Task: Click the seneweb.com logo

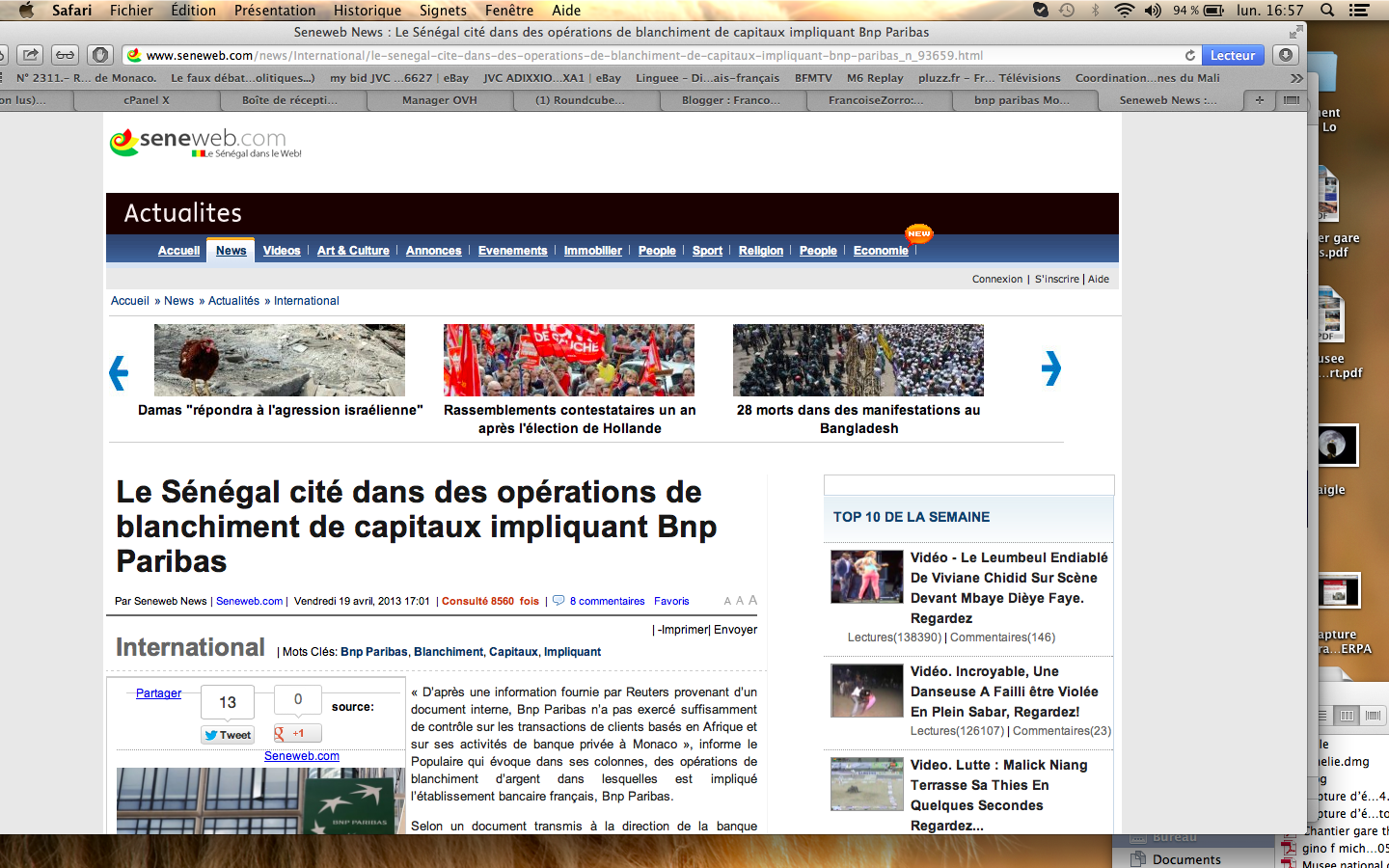Action: tap(205, 143)
